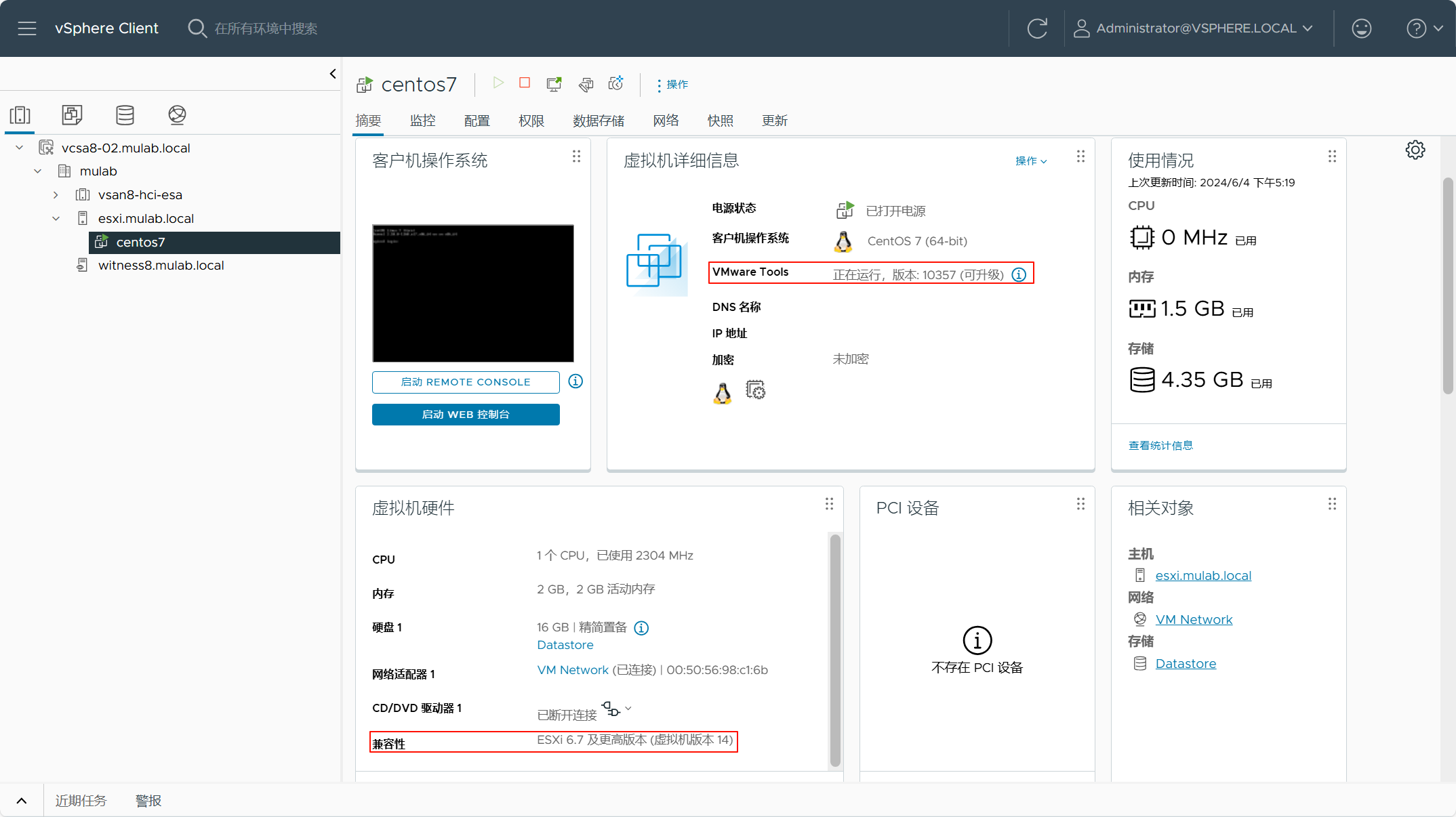Show info icon for 硬盘 1 provisioning
This screenshot has width=1456, height=817.
641,628
